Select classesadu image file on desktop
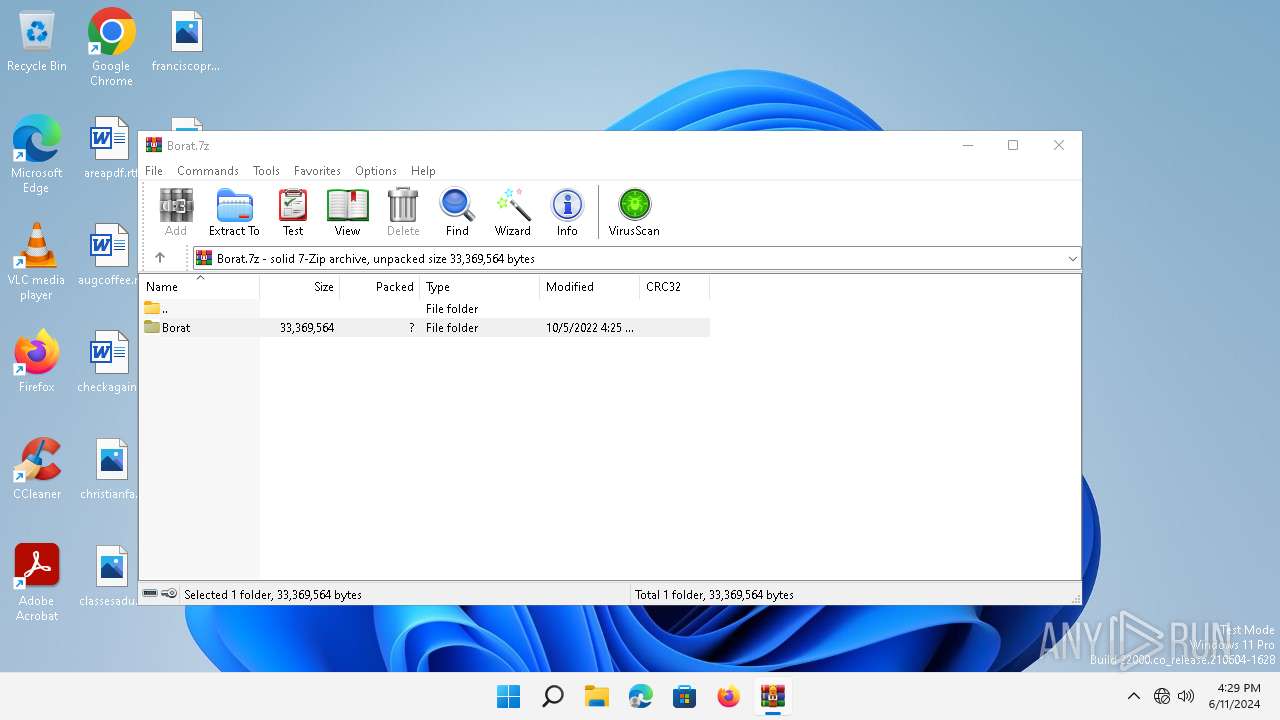The height and width of the screenshot is (720, 1280). [110, 577]
